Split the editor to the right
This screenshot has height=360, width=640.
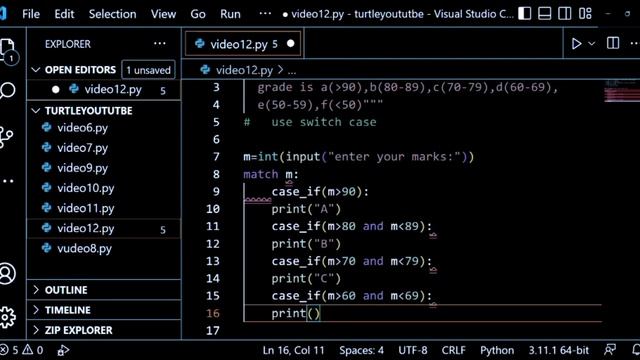coord(613,43)
